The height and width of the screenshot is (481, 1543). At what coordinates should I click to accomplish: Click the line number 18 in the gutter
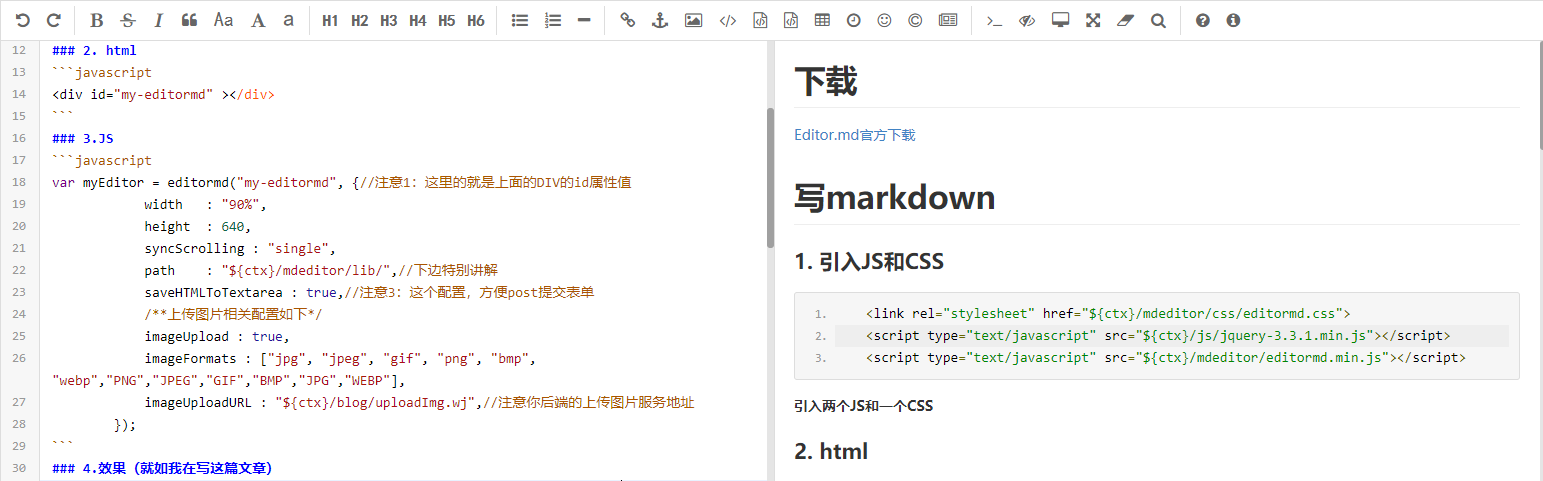(19, 182)
